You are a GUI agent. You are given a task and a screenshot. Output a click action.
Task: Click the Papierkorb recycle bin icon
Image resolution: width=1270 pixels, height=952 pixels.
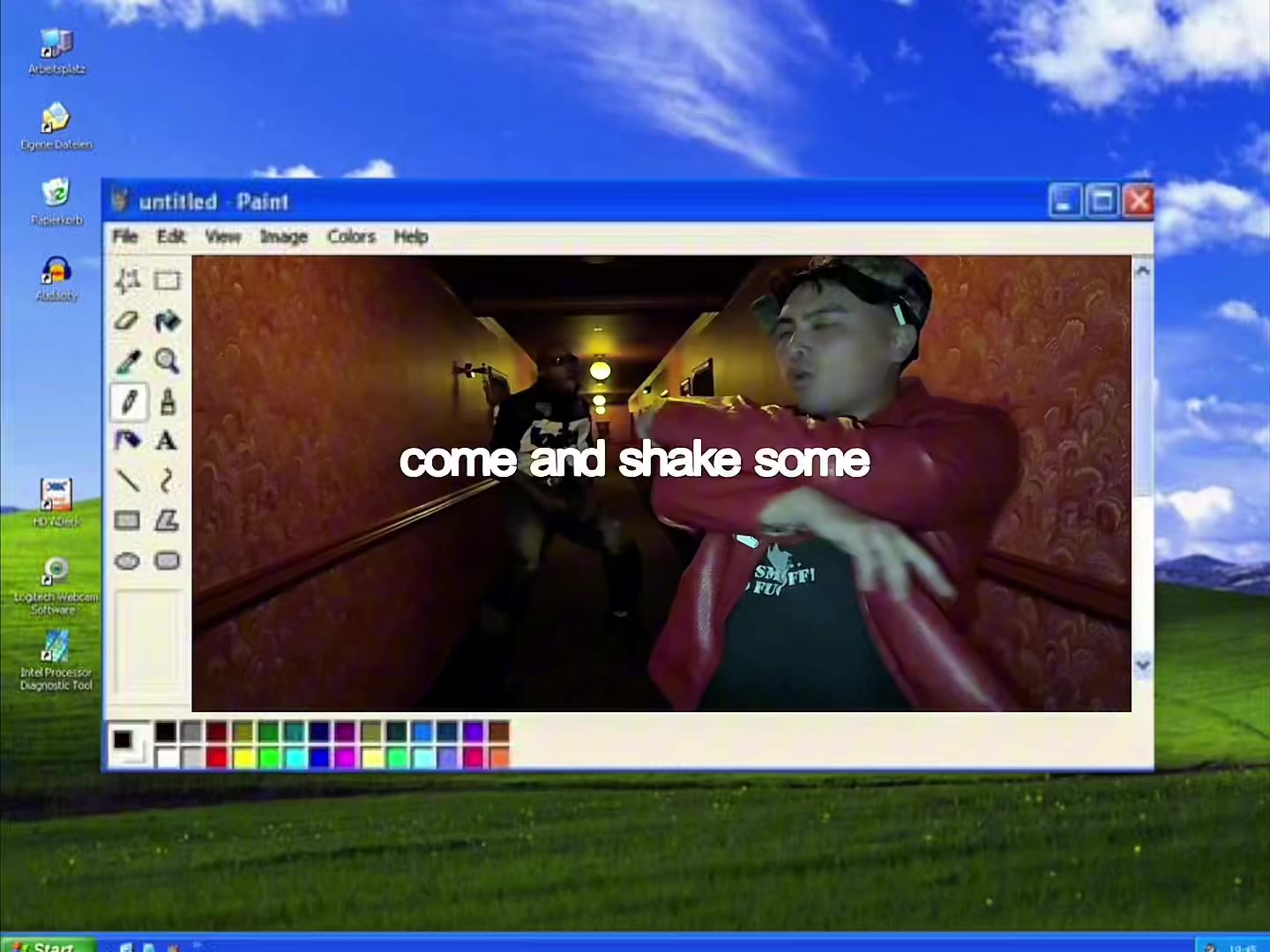pyautogui.click(x=56, y=202)
